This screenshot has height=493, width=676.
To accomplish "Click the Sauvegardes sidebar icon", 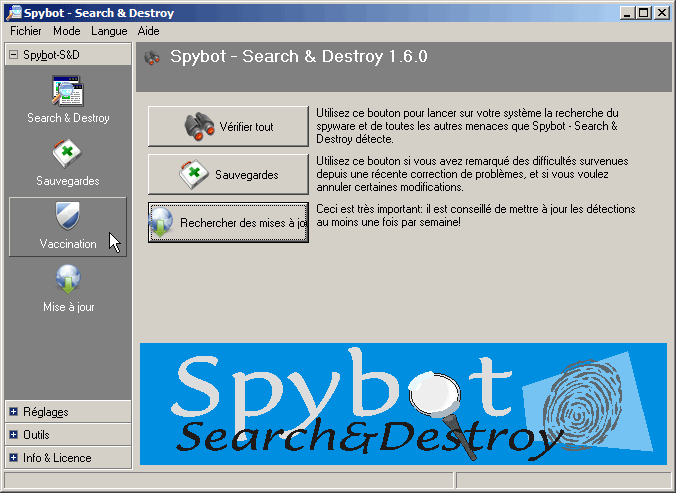I will (68, 155).
